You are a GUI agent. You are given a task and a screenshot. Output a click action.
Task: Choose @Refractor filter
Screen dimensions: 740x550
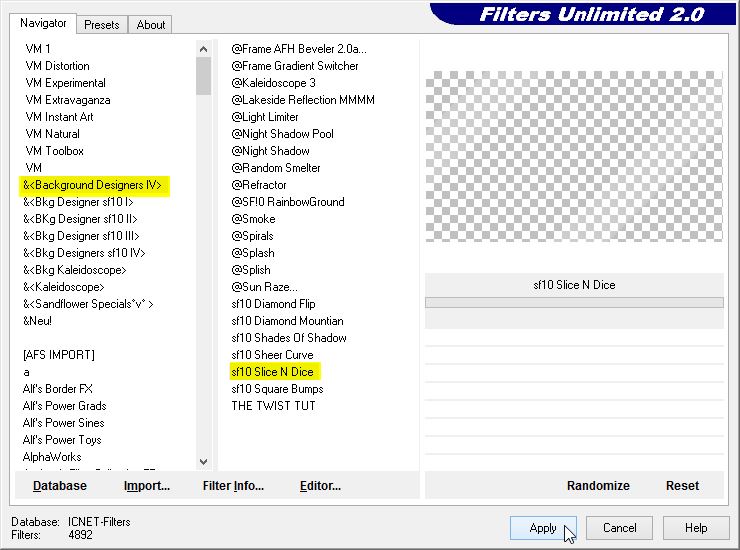(259, 185)
